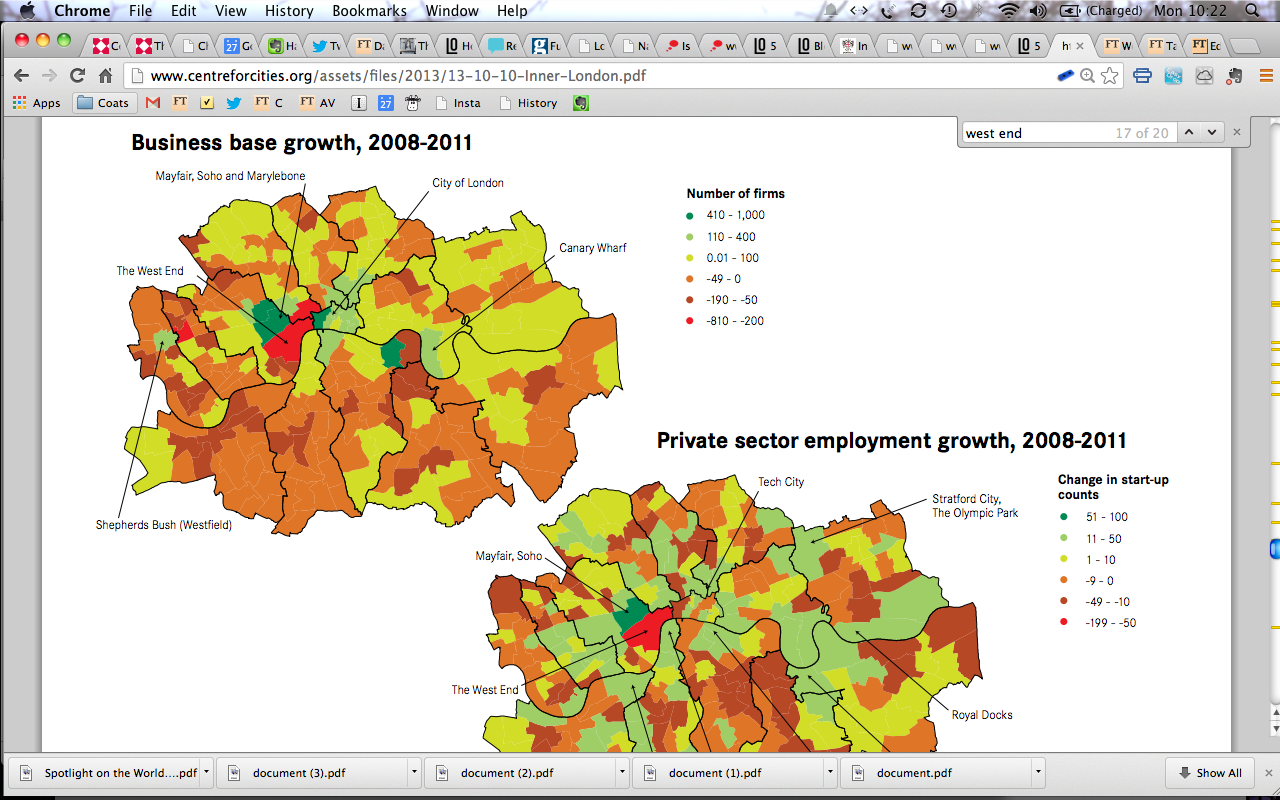Open dropdown arrow for document (3).pdf

pyautogui.click(x=414, y=772)
